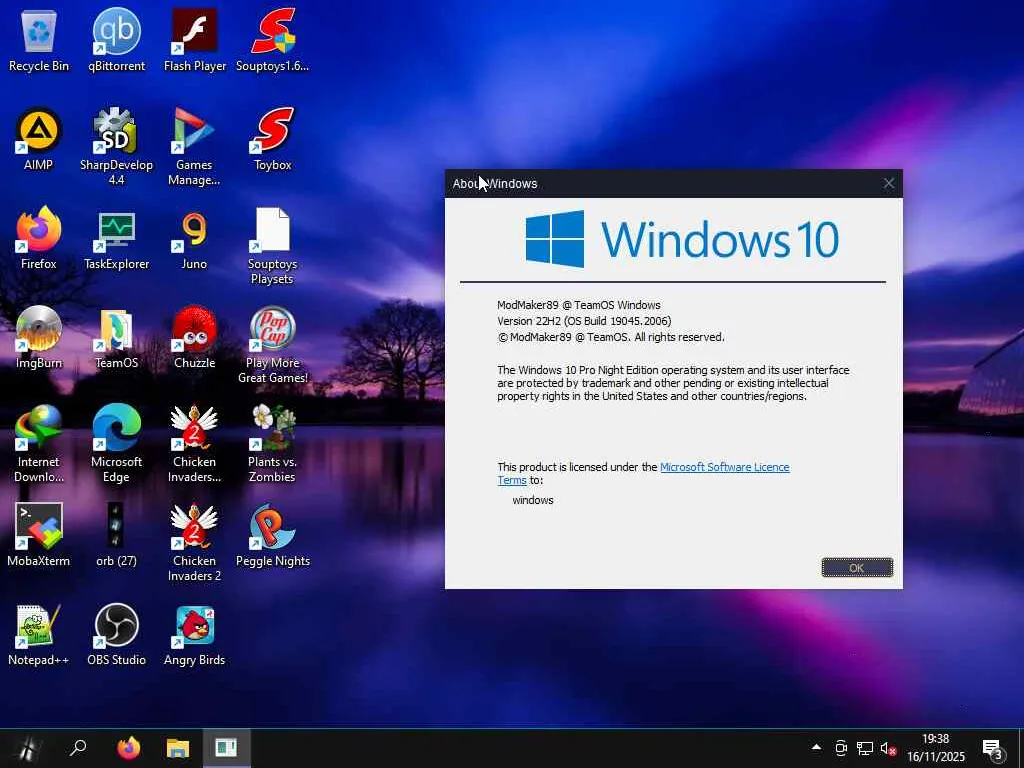The height and width of the screenshot is (768, 1024).
Task: Select the Chuzzle game icon
Action: click(194, 337)
